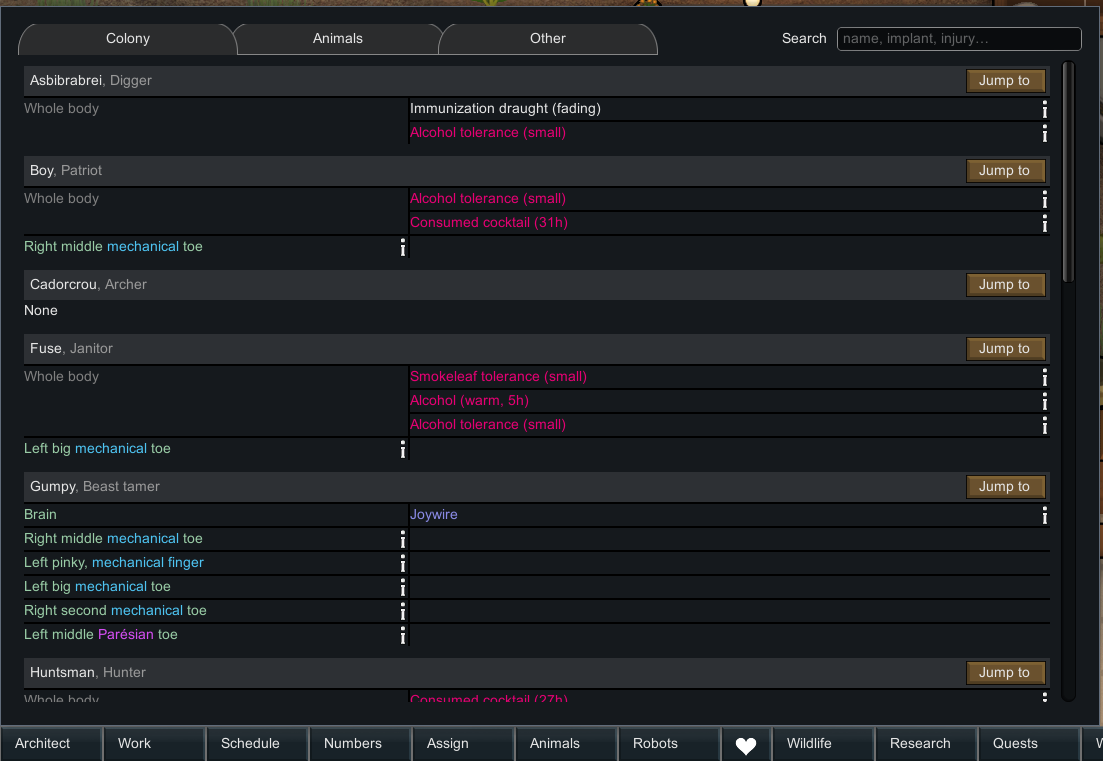1103x761 pixels.
Task: Click Gumpy's Brain body part label
Action: [x=40, y=515]
